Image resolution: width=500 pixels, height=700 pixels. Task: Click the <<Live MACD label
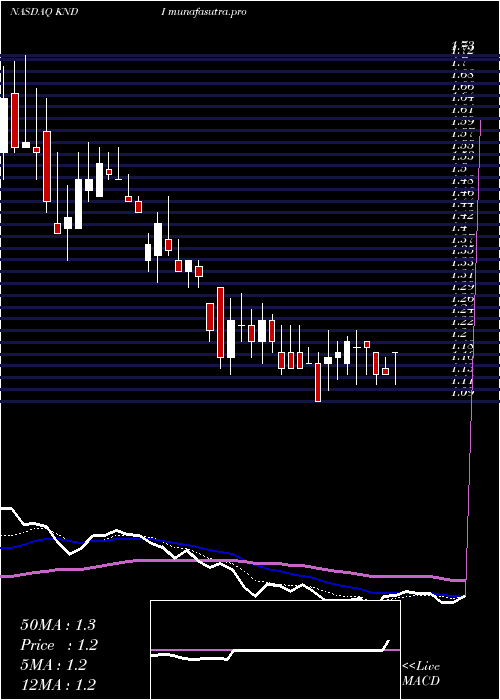coord(421,674)
